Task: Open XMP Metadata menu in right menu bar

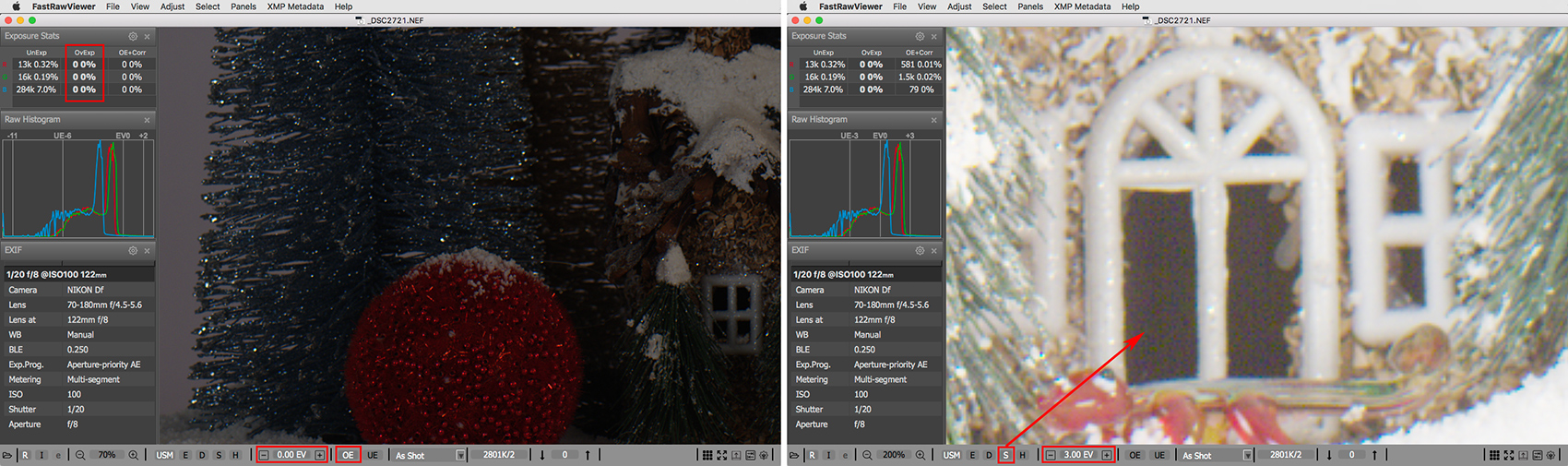Action: (x=1082, y=6)
